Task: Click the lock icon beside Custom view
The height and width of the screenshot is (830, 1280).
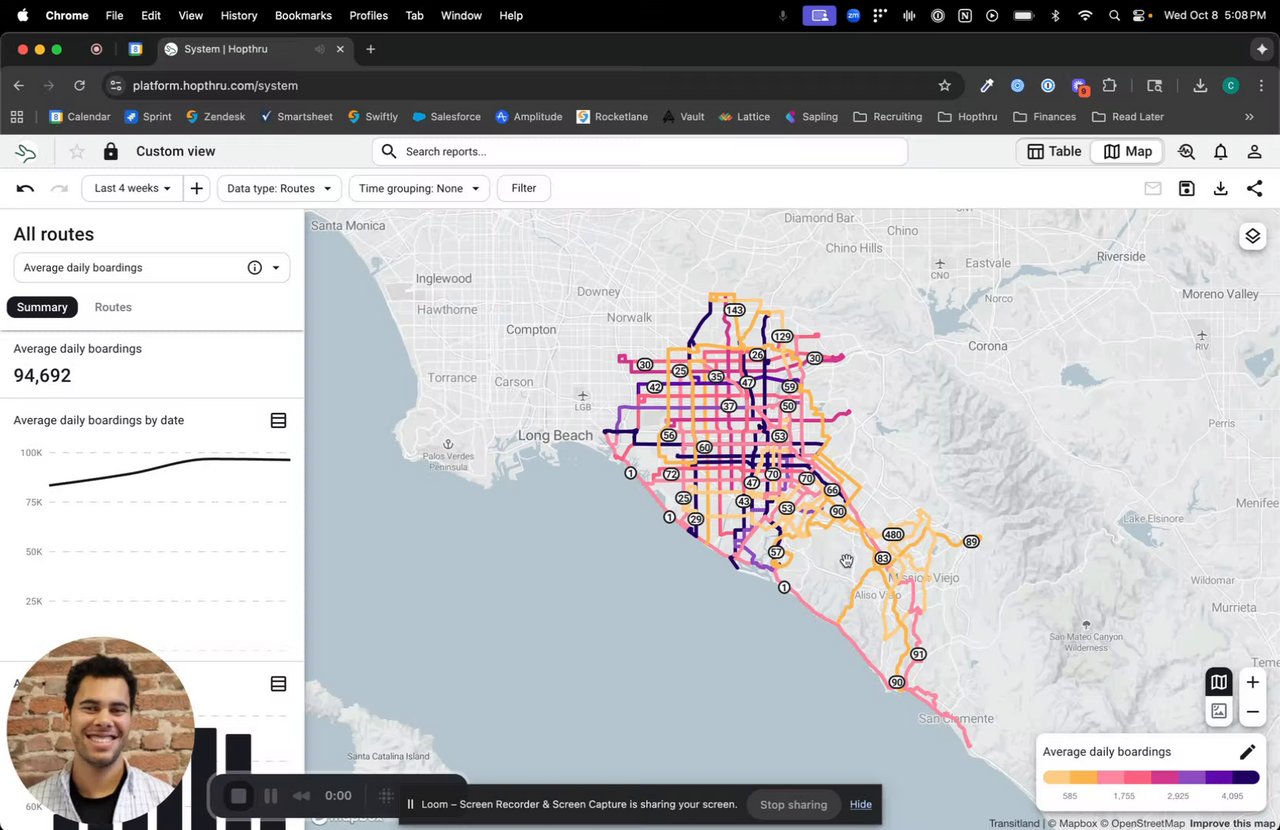Action: (111, 152)
